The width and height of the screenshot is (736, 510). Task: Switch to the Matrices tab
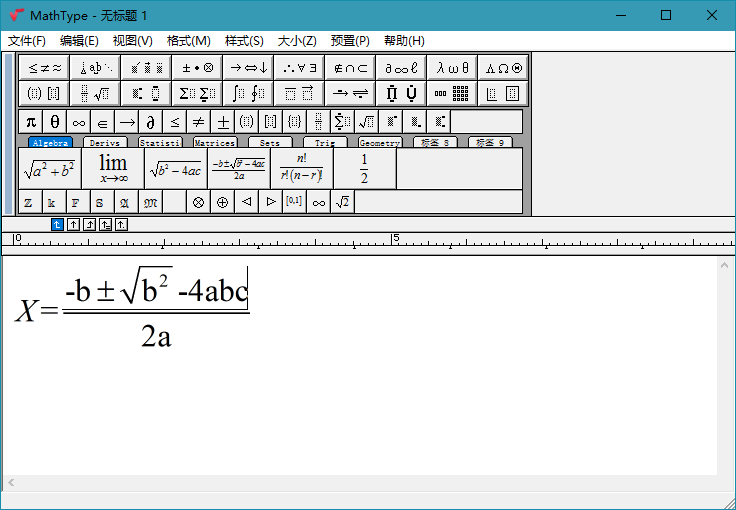[x=215, y=143]
